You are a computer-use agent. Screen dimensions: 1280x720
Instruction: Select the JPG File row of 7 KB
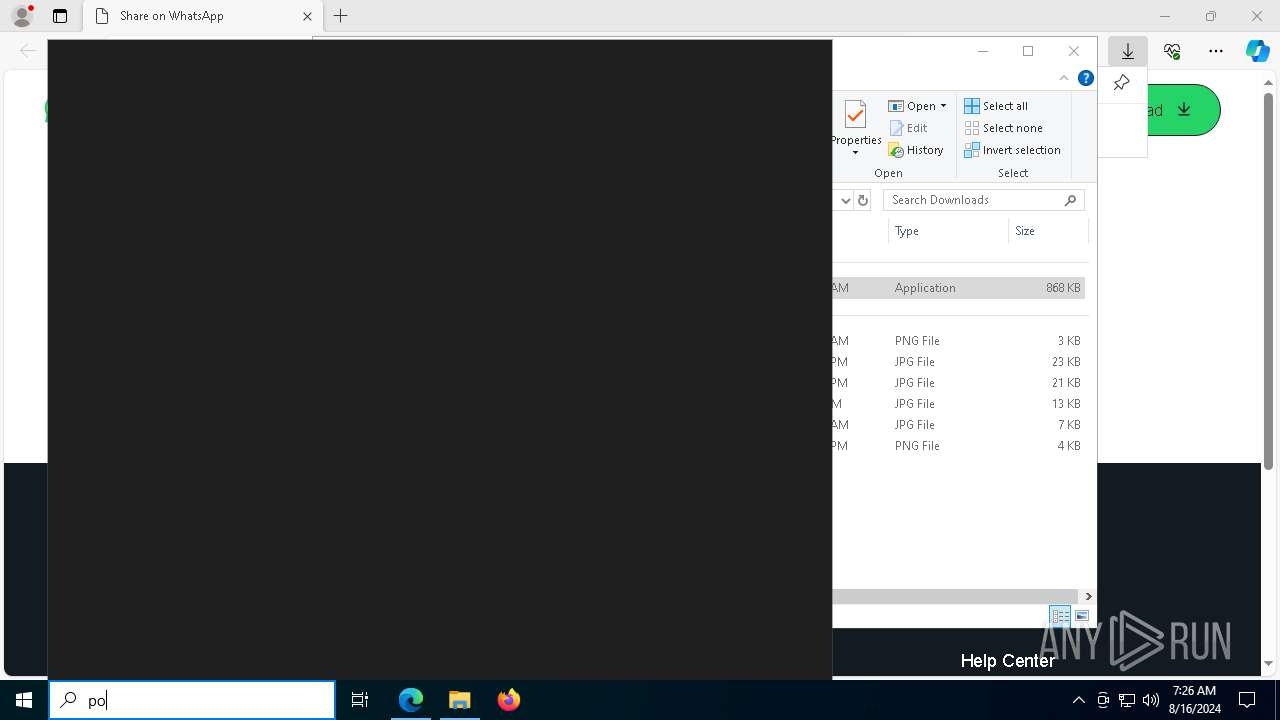[x=958, y=425]
